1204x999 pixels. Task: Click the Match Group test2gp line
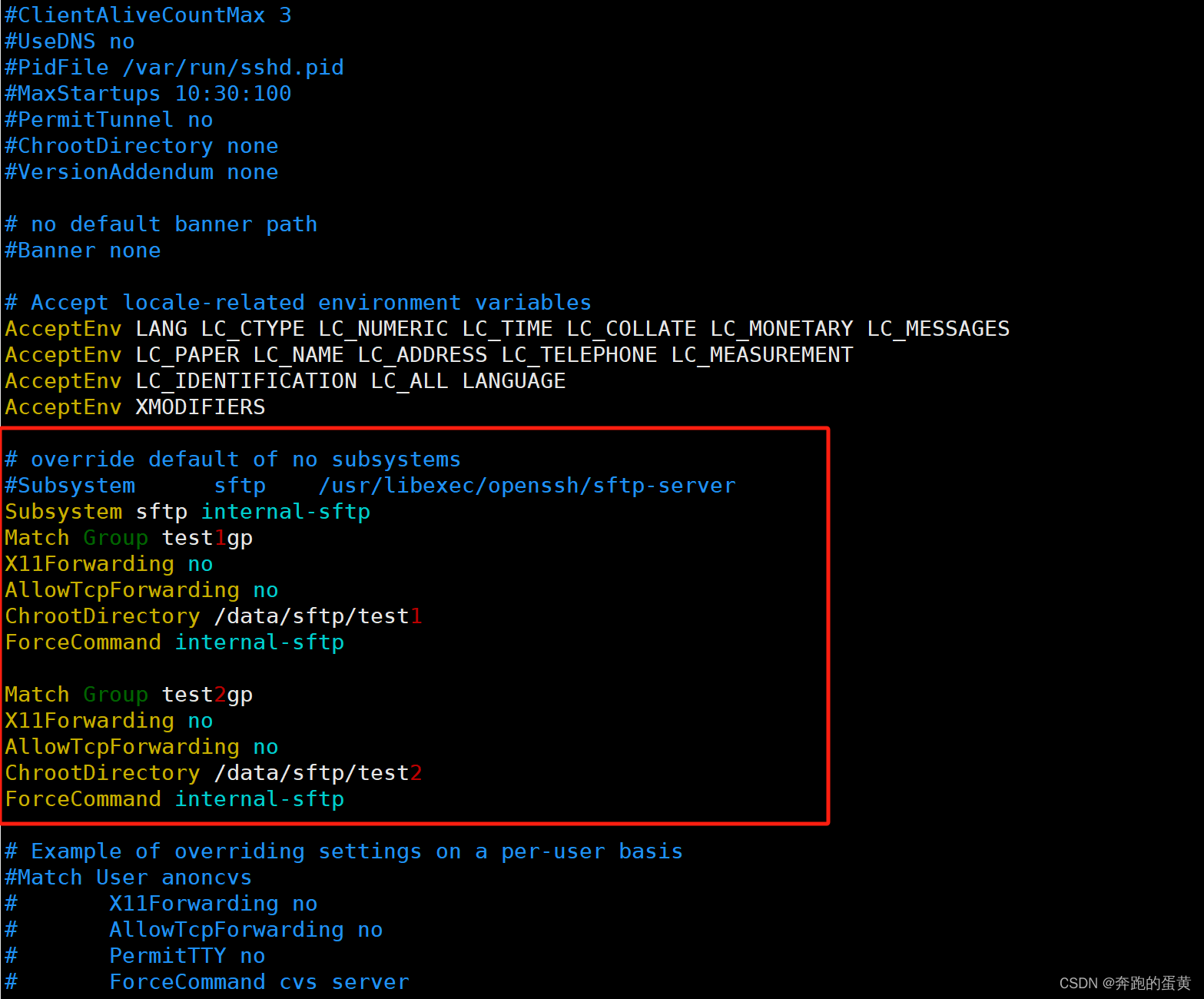(x=128, y=694)
